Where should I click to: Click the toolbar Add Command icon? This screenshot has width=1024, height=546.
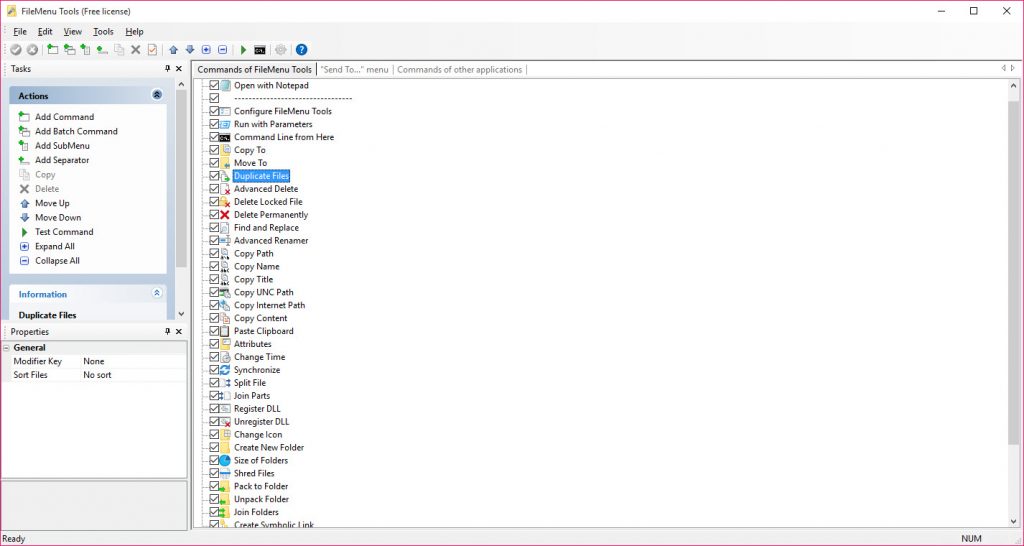tap(53, 50)
